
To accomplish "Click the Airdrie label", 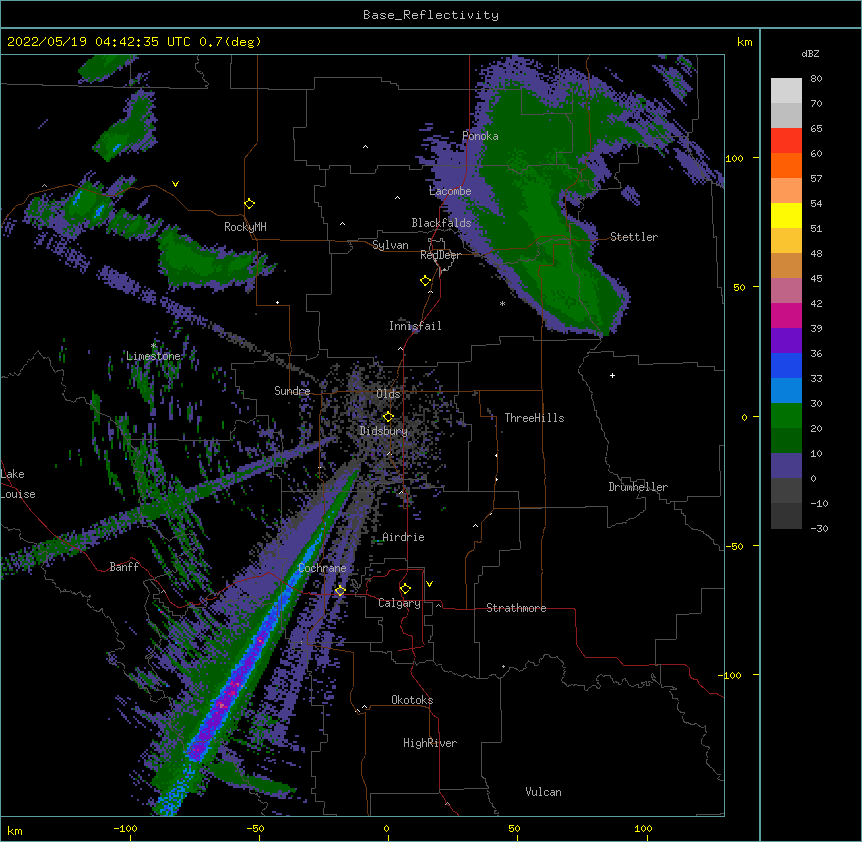I will 403,537.
